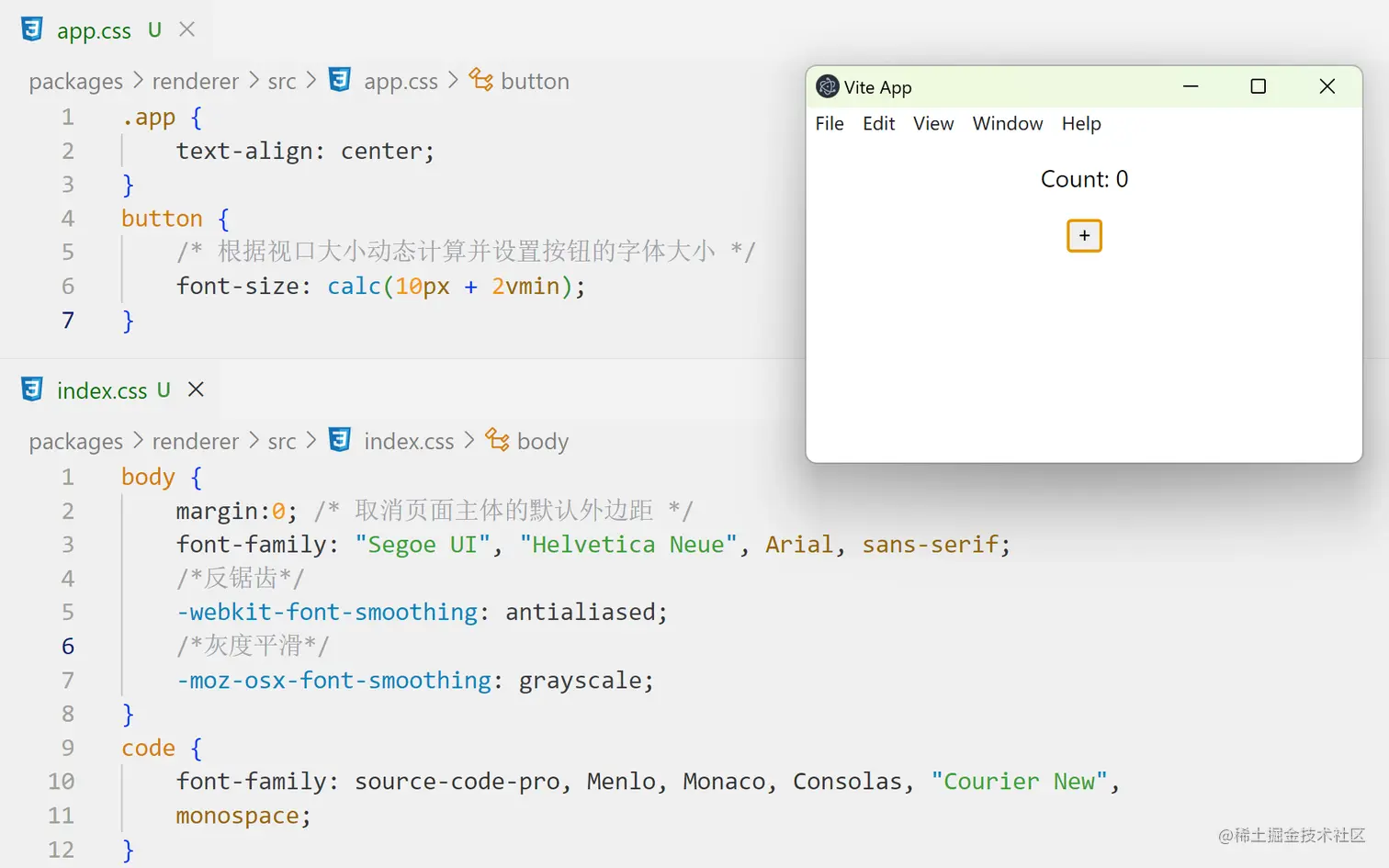Click CSS icon beside app.css in breadcrumb
Image resolution: width=1389 pixels, height=868 pixels.
coord(340,80)
